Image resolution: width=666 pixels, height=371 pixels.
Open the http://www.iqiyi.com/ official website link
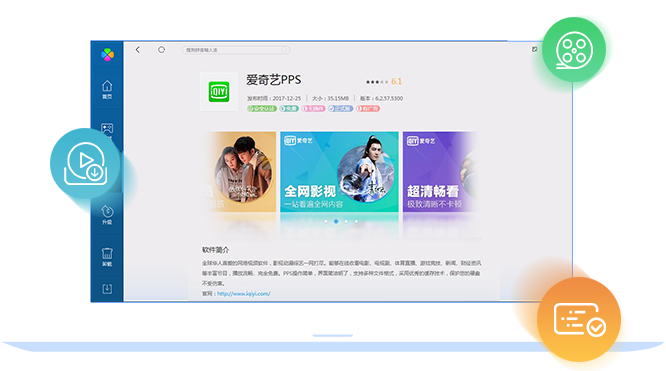[x=244, y=294]
